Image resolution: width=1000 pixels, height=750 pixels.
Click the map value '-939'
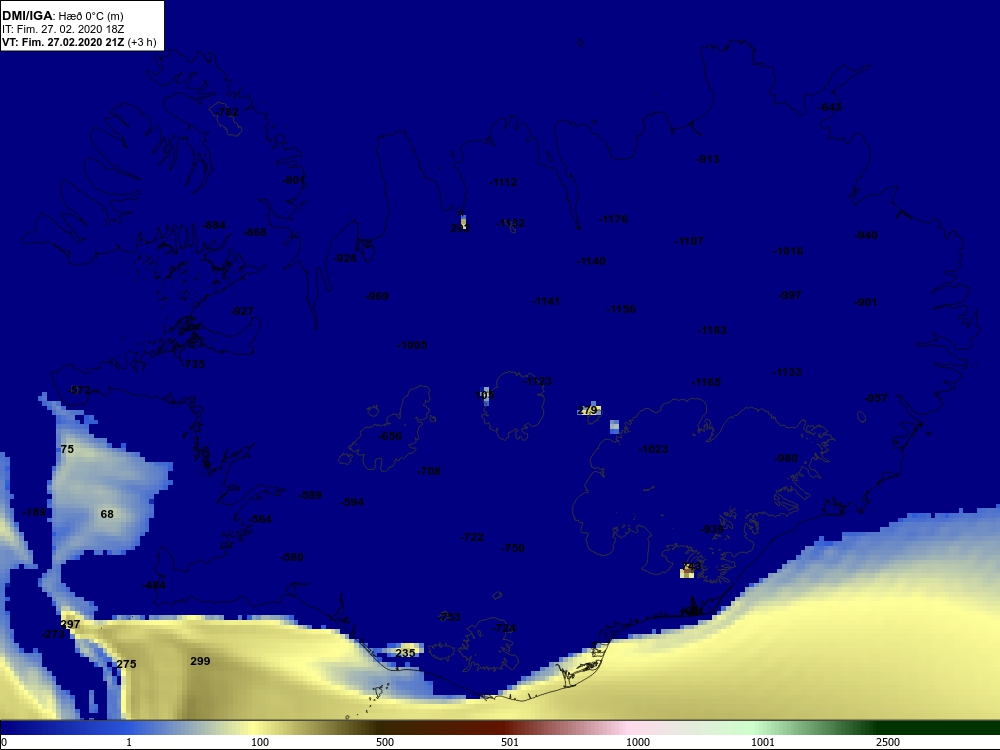click(712, 529)
